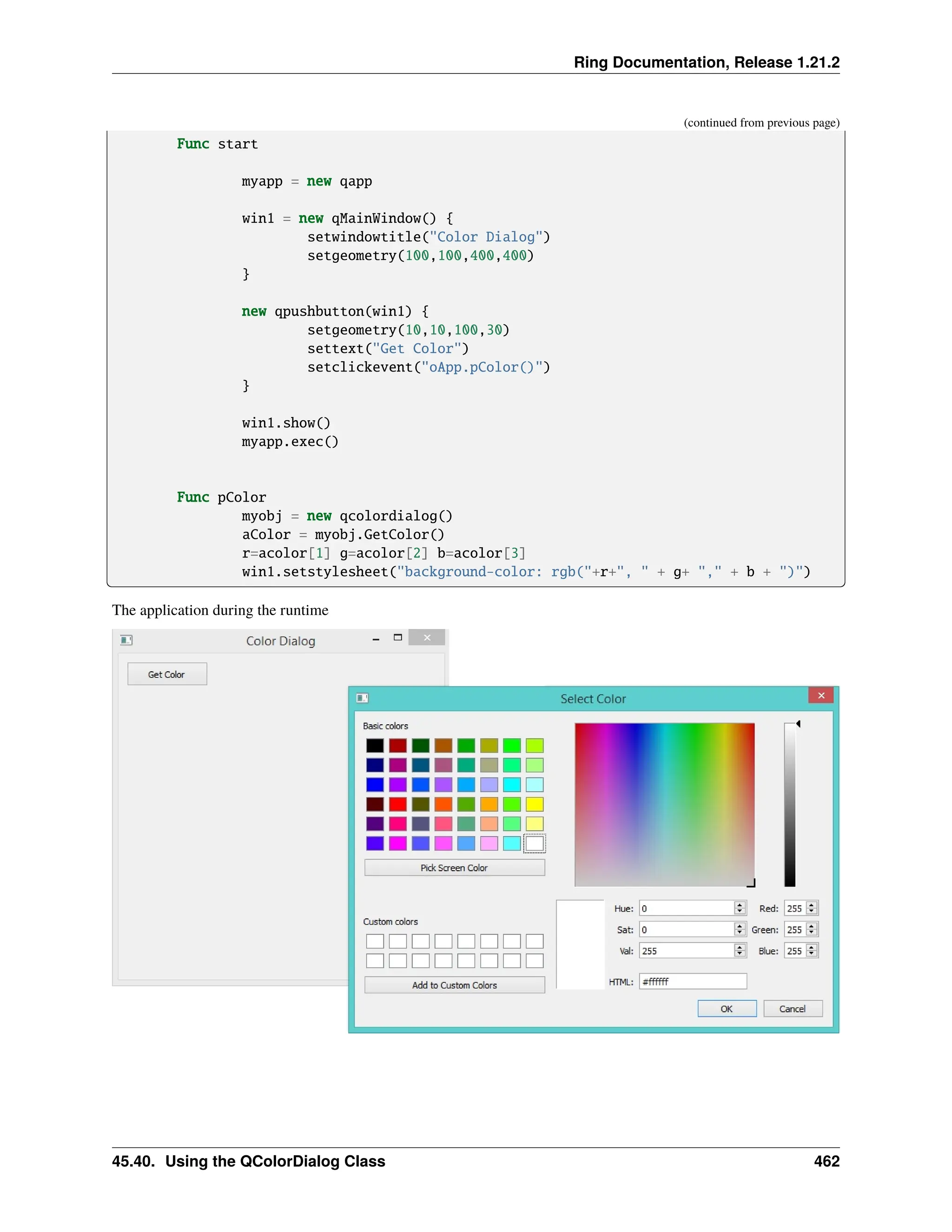Select the black basic color swatch
Viewport: 952px width, 1232px height.
click(x=375, y=746)
